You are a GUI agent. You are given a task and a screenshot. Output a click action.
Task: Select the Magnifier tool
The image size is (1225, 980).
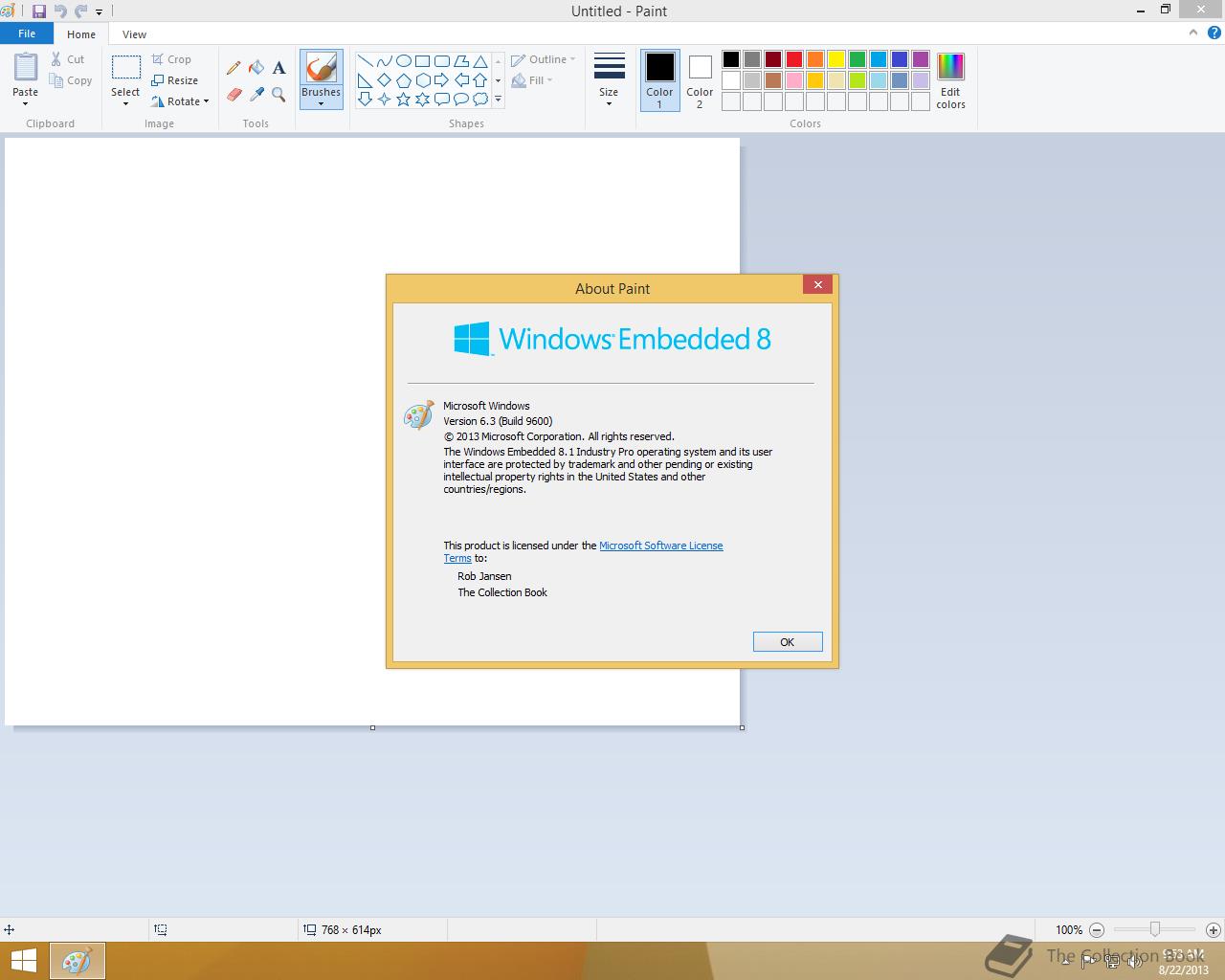click(278, 94)
